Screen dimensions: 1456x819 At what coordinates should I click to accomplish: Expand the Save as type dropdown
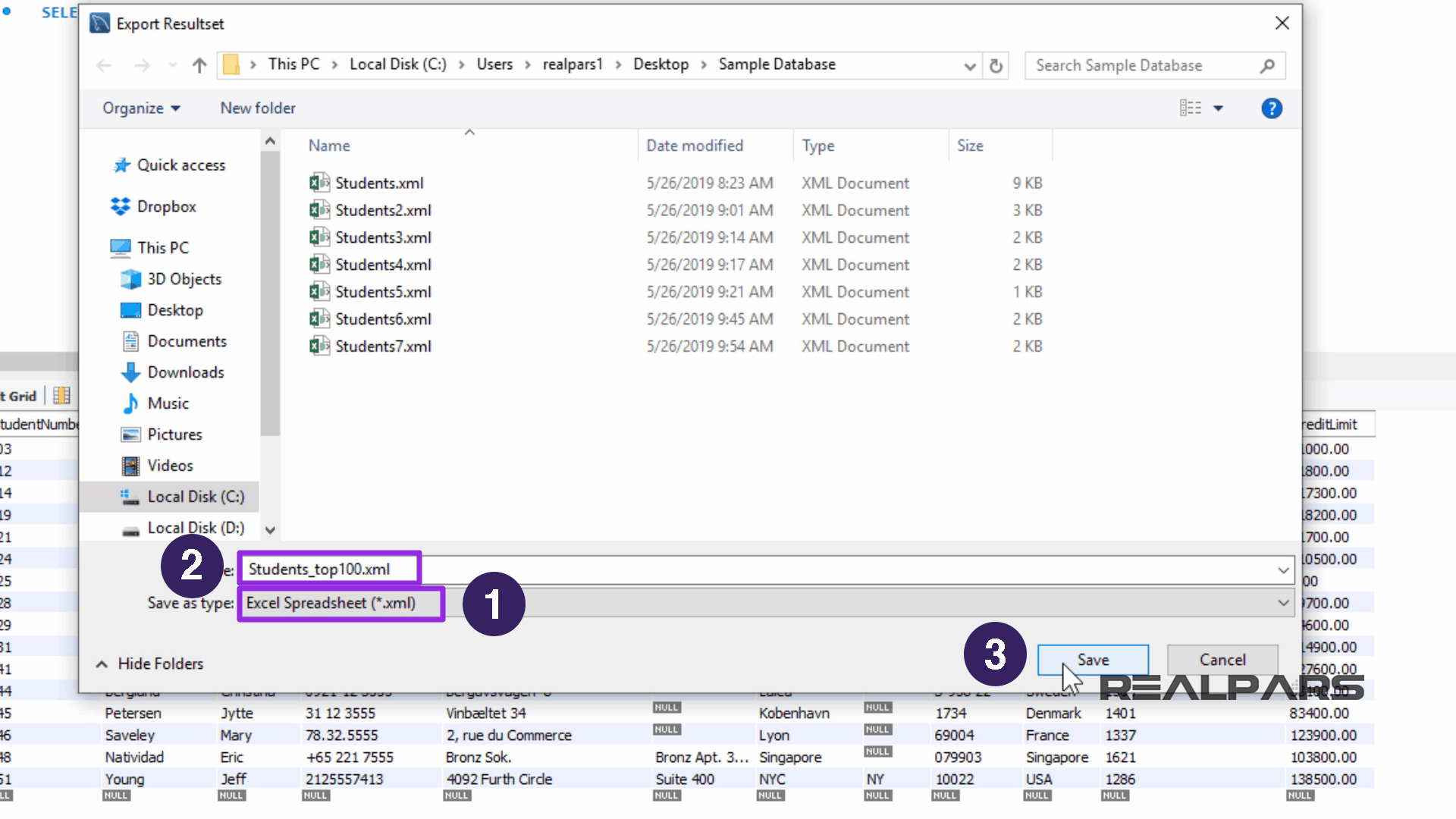[1283, 604]
